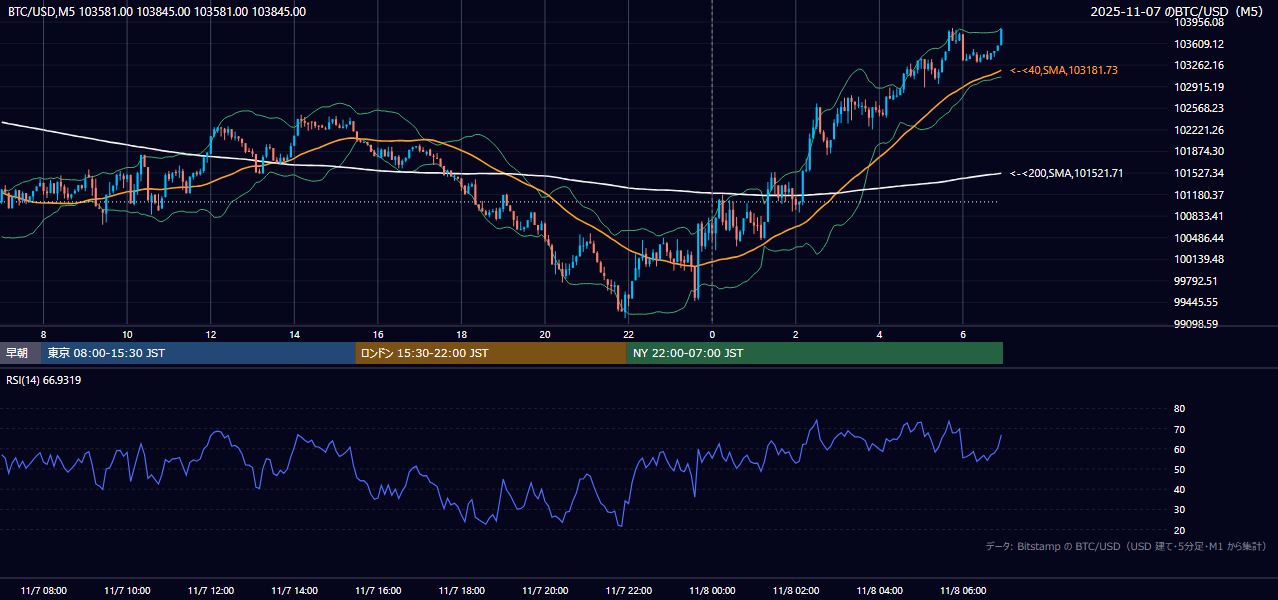The width and height of the screenshot is (1278, 600).
Task: Click the 早朝 session bar
Action: click(20, 353)
